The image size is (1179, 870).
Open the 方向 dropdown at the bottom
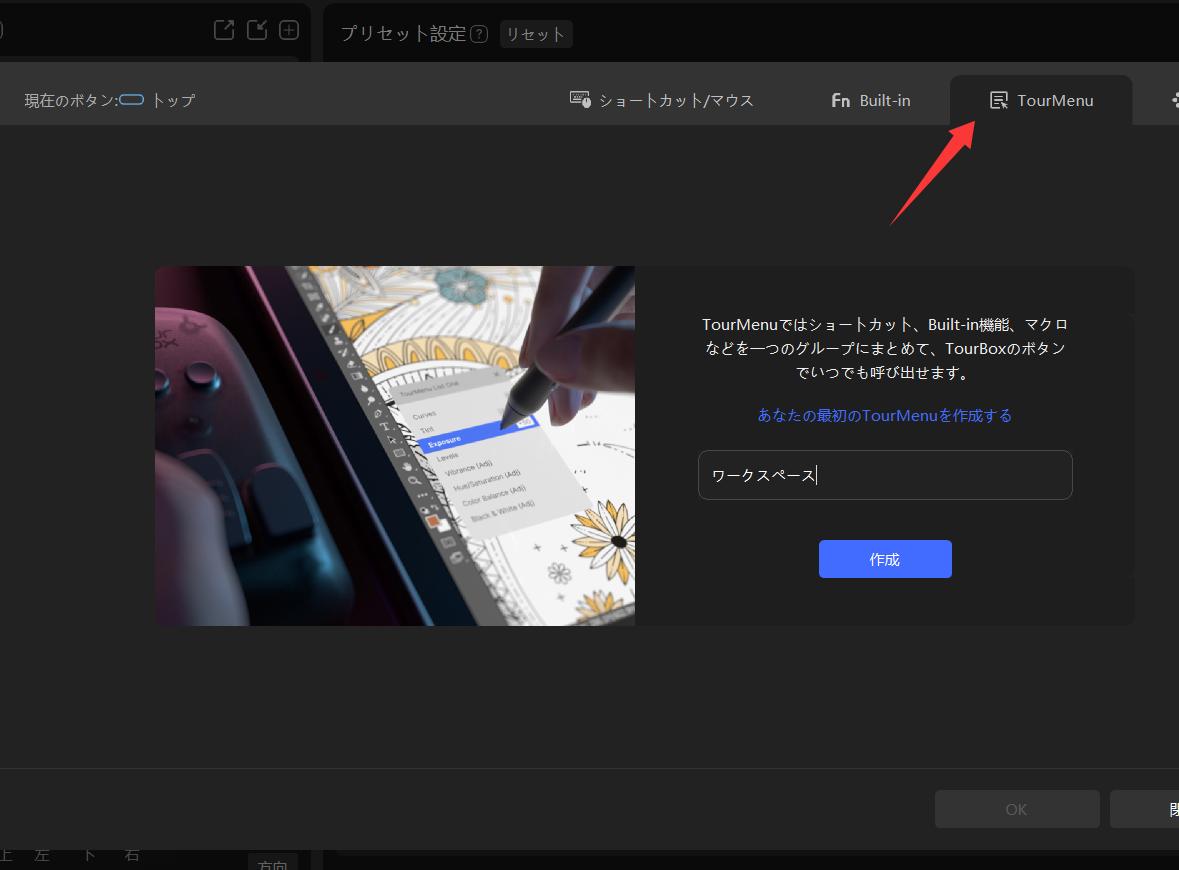[273, 864]
